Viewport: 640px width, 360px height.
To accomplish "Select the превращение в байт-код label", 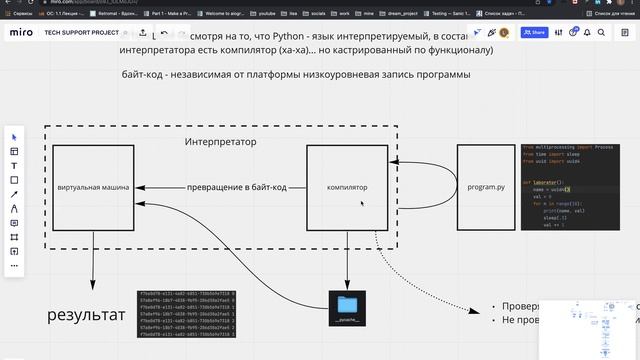I will [237, 187].
